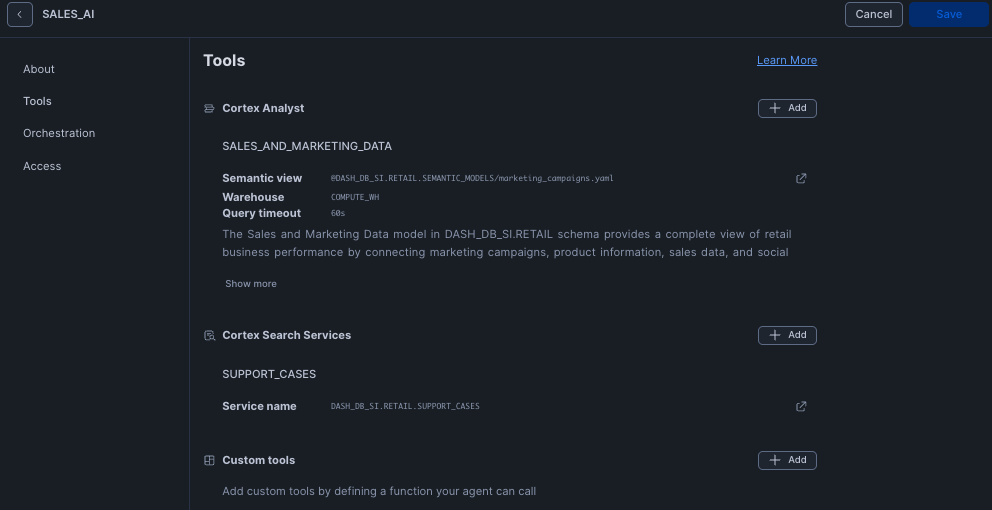Expand description with Show more
The width and height of the screenshot is (992, 510).
(x=251, y=283)
